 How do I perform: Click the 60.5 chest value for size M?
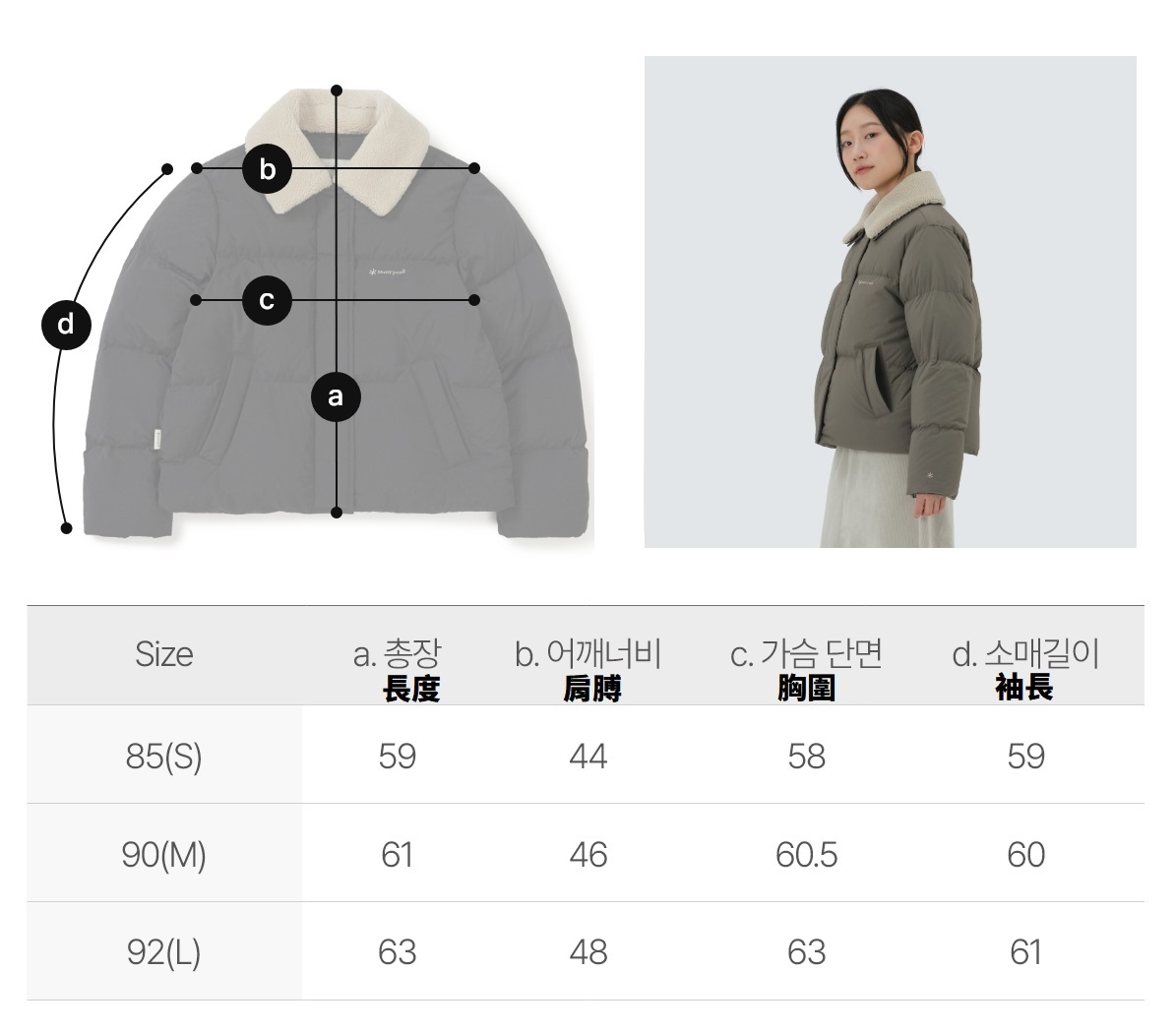pyautogui.click(x=806, y=855)
